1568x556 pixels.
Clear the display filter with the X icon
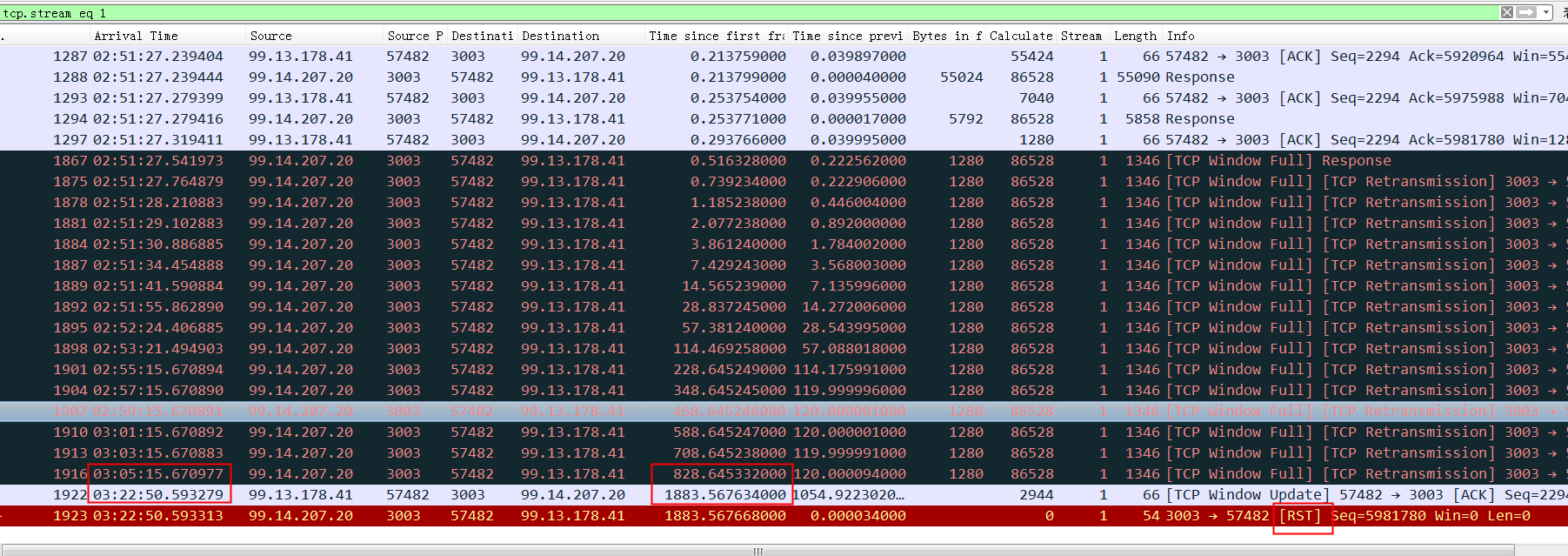pos(1507,12)
